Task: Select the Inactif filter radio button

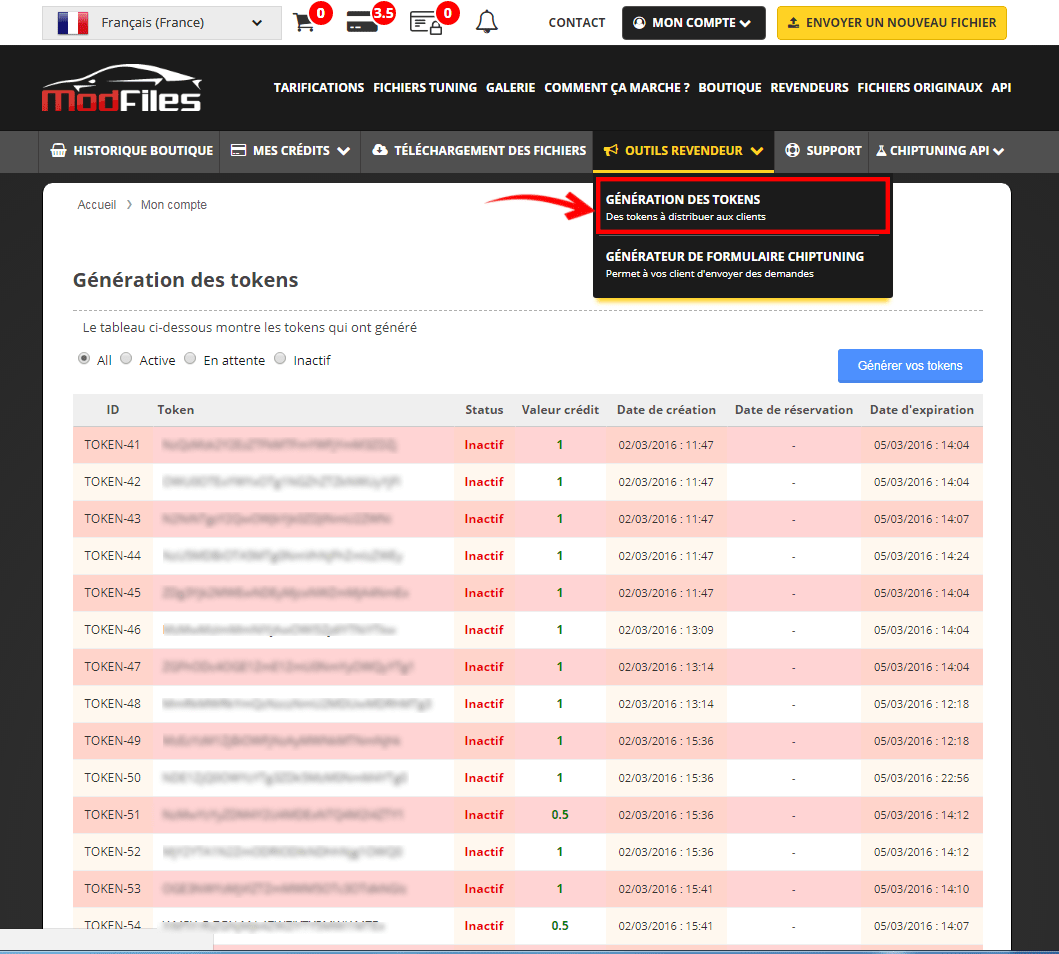Action: point(280,359)
